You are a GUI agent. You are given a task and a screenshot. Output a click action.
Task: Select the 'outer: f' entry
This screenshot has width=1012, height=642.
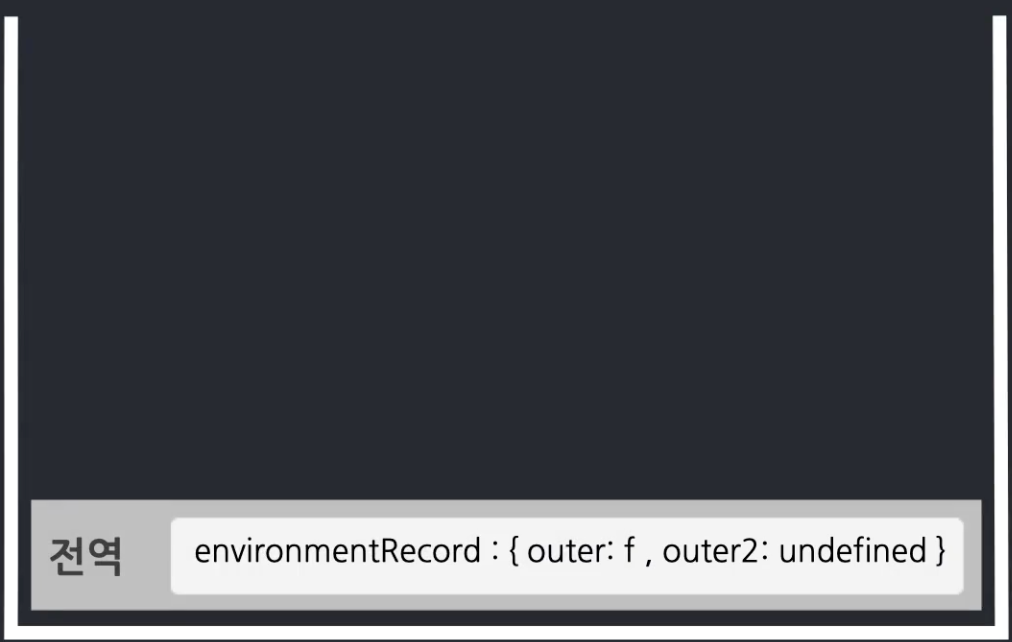[581, 551]
